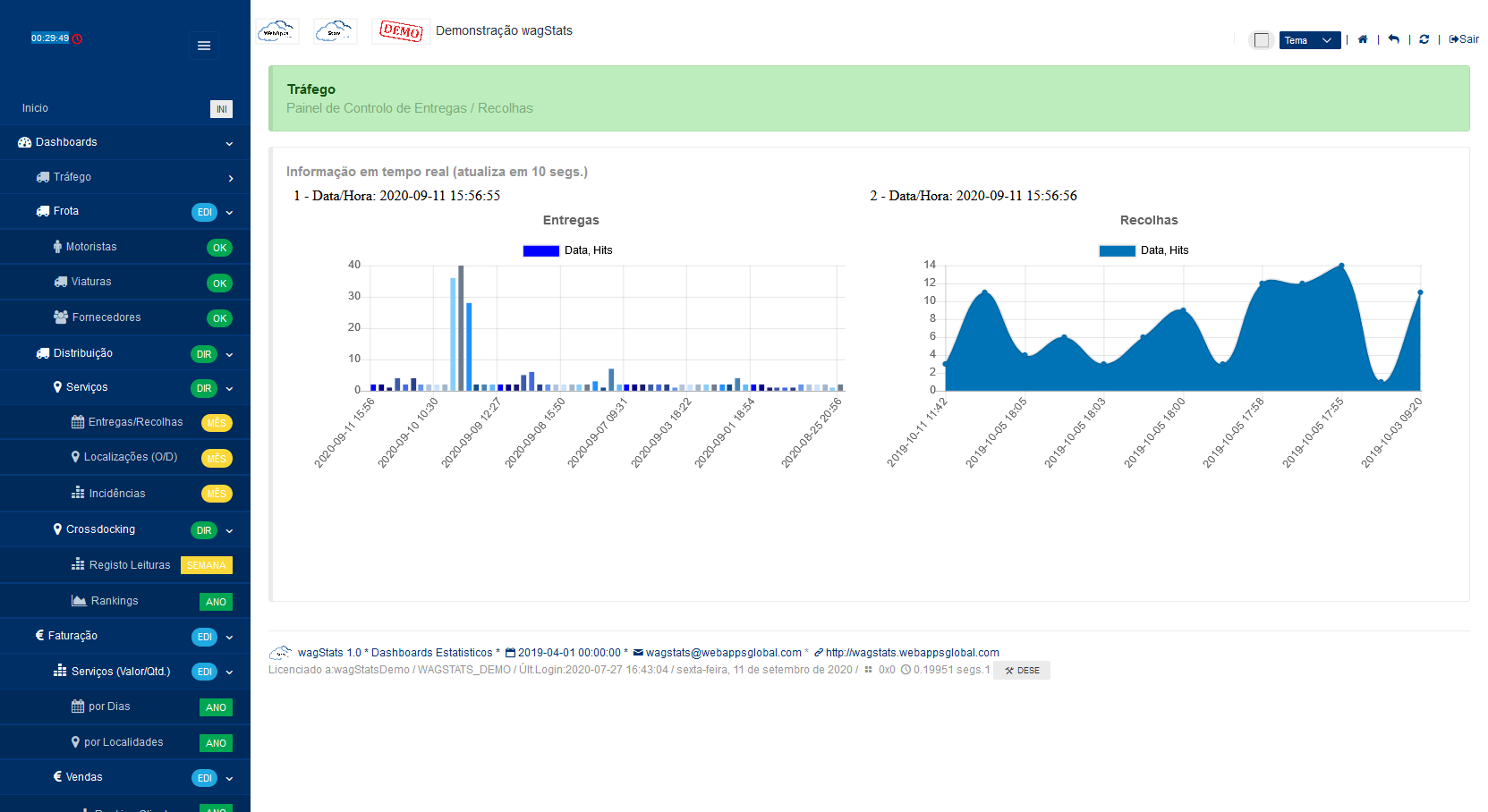Open the Tema theme dropdown
1488x812 pixels.
click(x=1310, y=40)
